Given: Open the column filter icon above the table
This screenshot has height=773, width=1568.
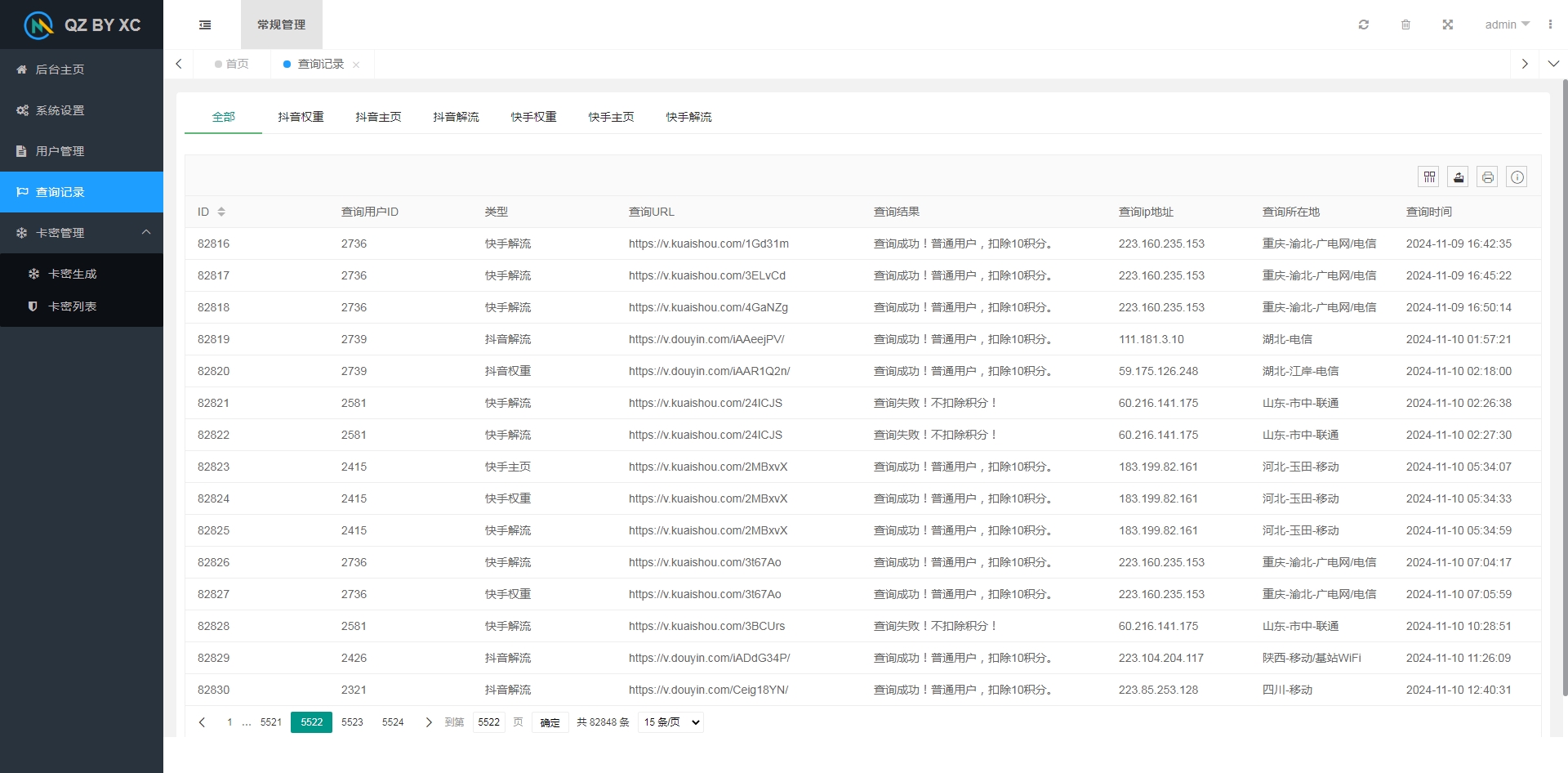Looking at the screenshot, I should click(1428, 177).
